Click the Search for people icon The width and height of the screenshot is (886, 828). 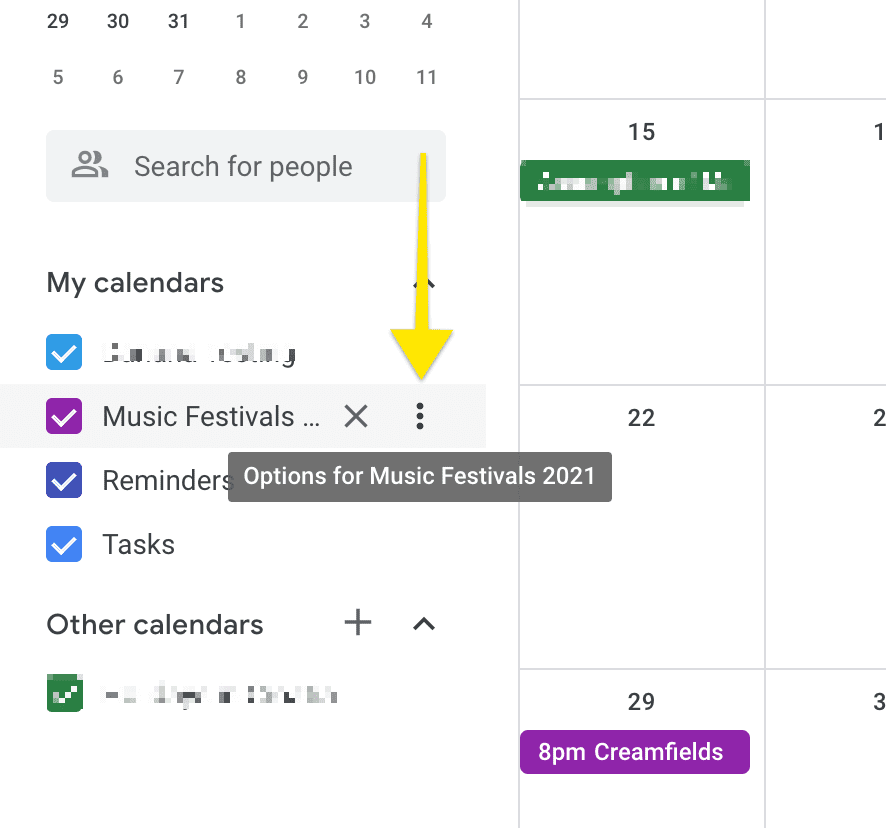(90, 166)
